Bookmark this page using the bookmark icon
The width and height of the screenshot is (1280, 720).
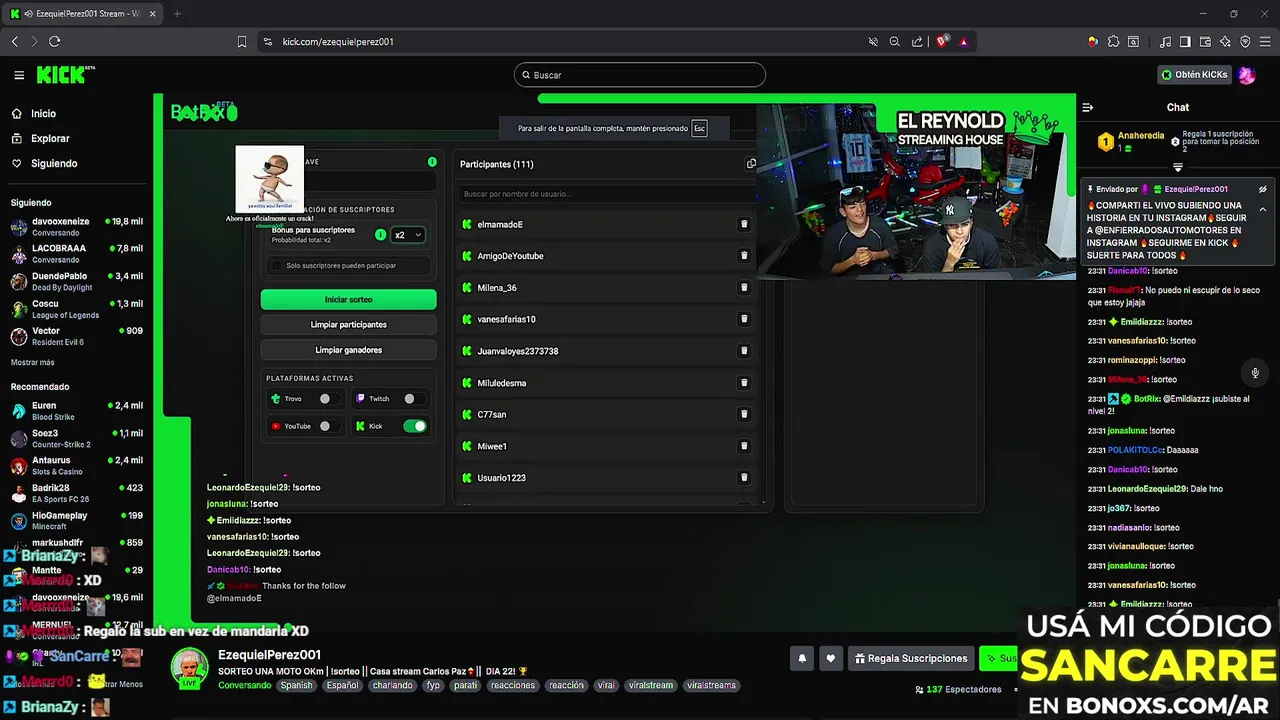(241, 42)
